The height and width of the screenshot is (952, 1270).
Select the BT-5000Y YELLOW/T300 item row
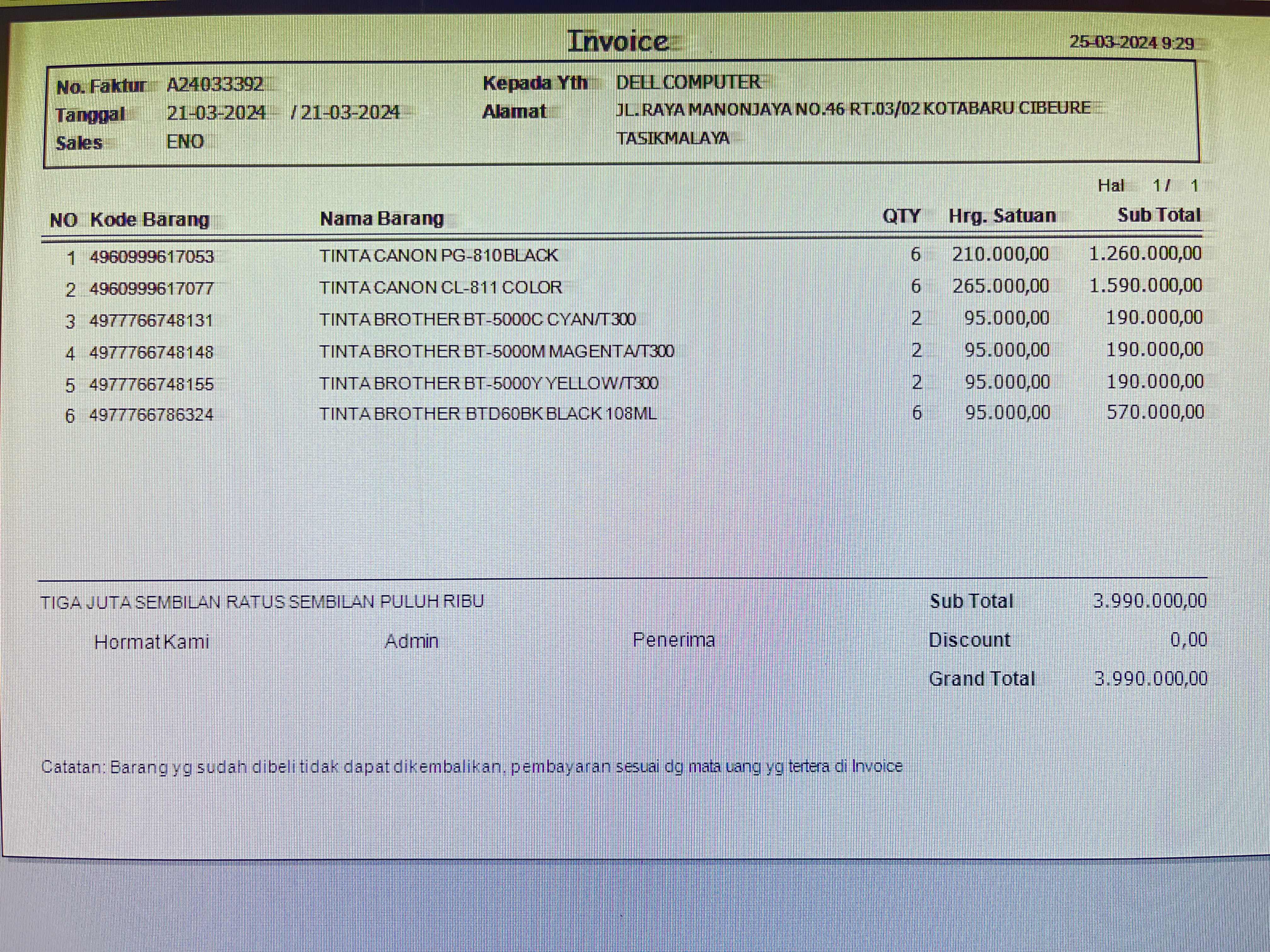point(488,383)
